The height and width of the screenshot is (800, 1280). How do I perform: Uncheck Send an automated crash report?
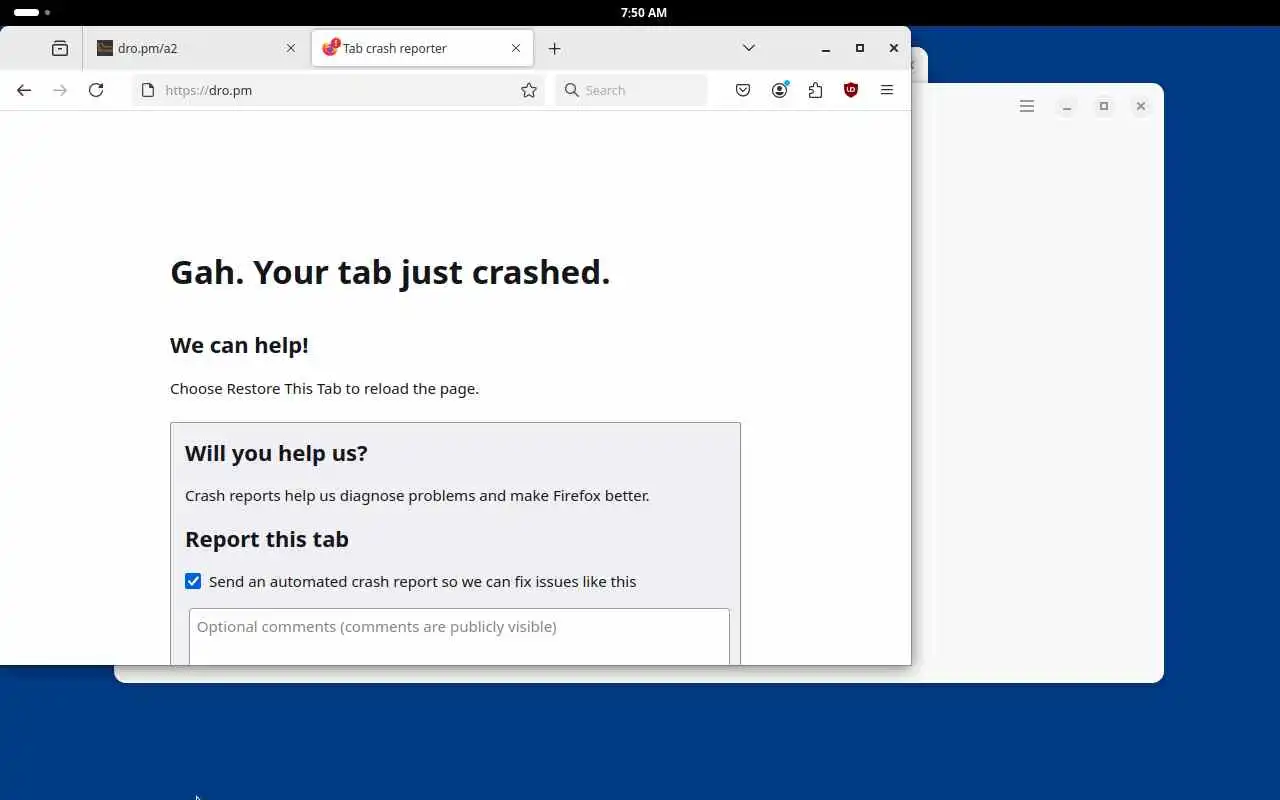pyautogui.click(x=193, y=581)
